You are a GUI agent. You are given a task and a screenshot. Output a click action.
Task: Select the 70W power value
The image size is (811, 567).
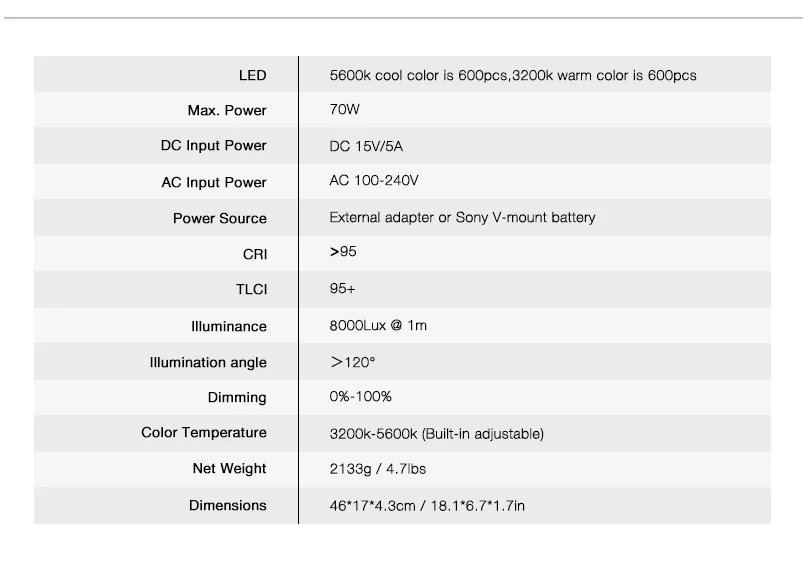(344, 110)
